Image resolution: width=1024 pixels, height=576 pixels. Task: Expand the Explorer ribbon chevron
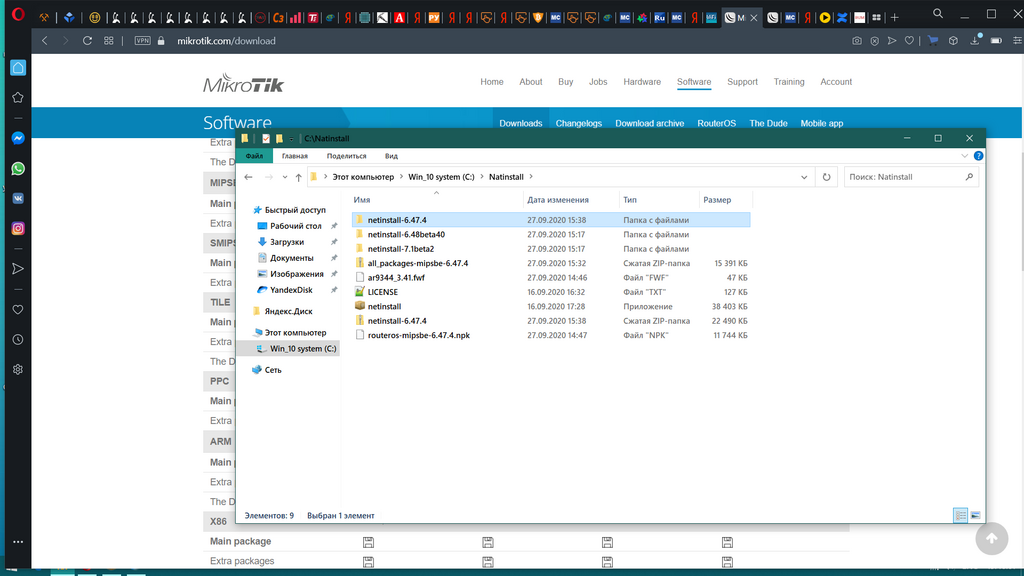coord(965,156)
